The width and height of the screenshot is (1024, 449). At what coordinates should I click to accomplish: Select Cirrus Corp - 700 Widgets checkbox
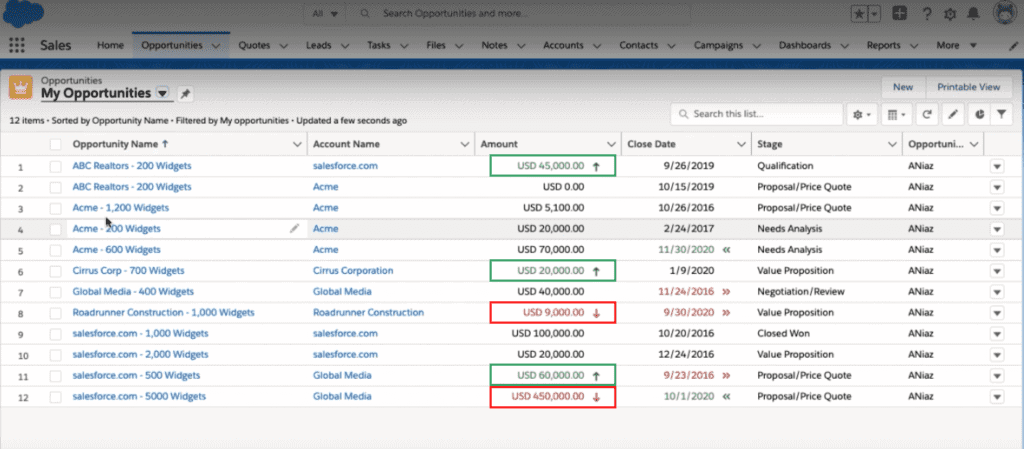point(56,271)
